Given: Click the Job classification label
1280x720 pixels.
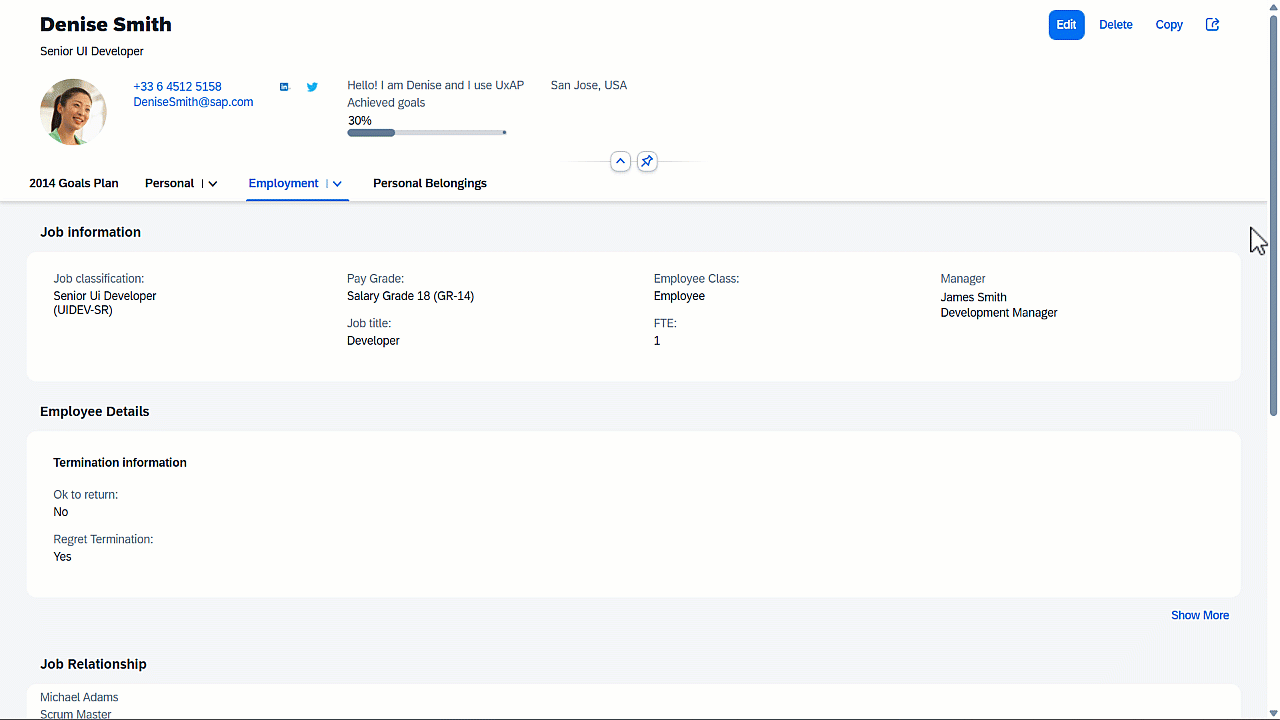Looking at the screenshot, I should [99, 279].
